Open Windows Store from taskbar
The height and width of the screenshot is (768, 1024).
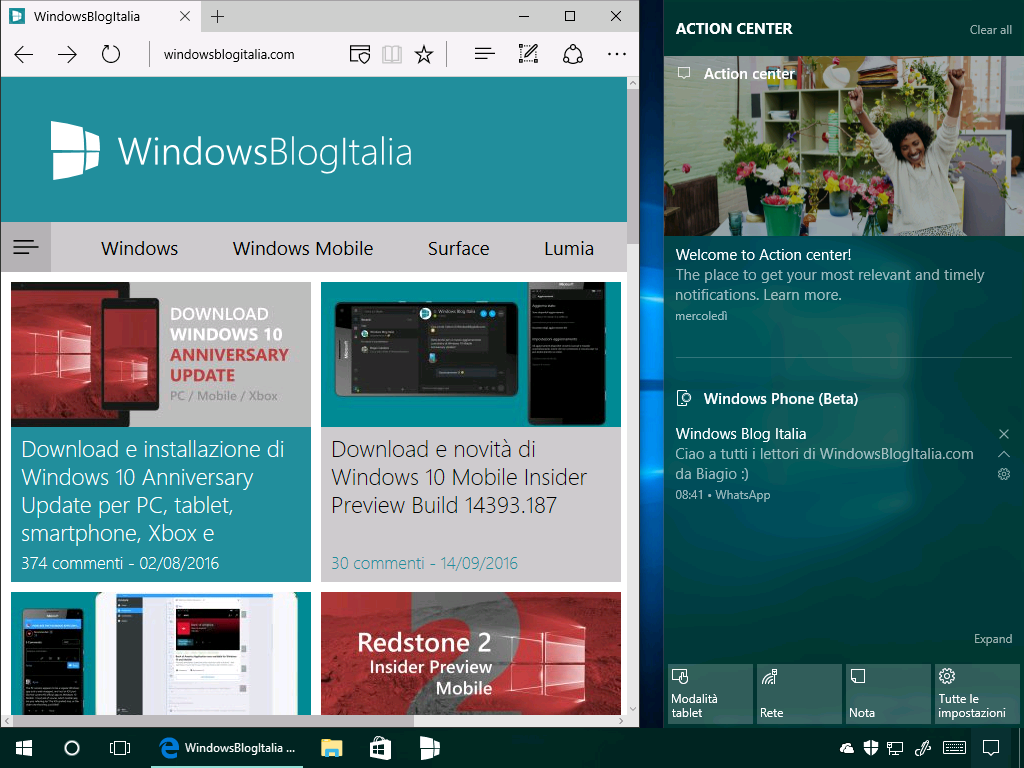click(380, 748)
